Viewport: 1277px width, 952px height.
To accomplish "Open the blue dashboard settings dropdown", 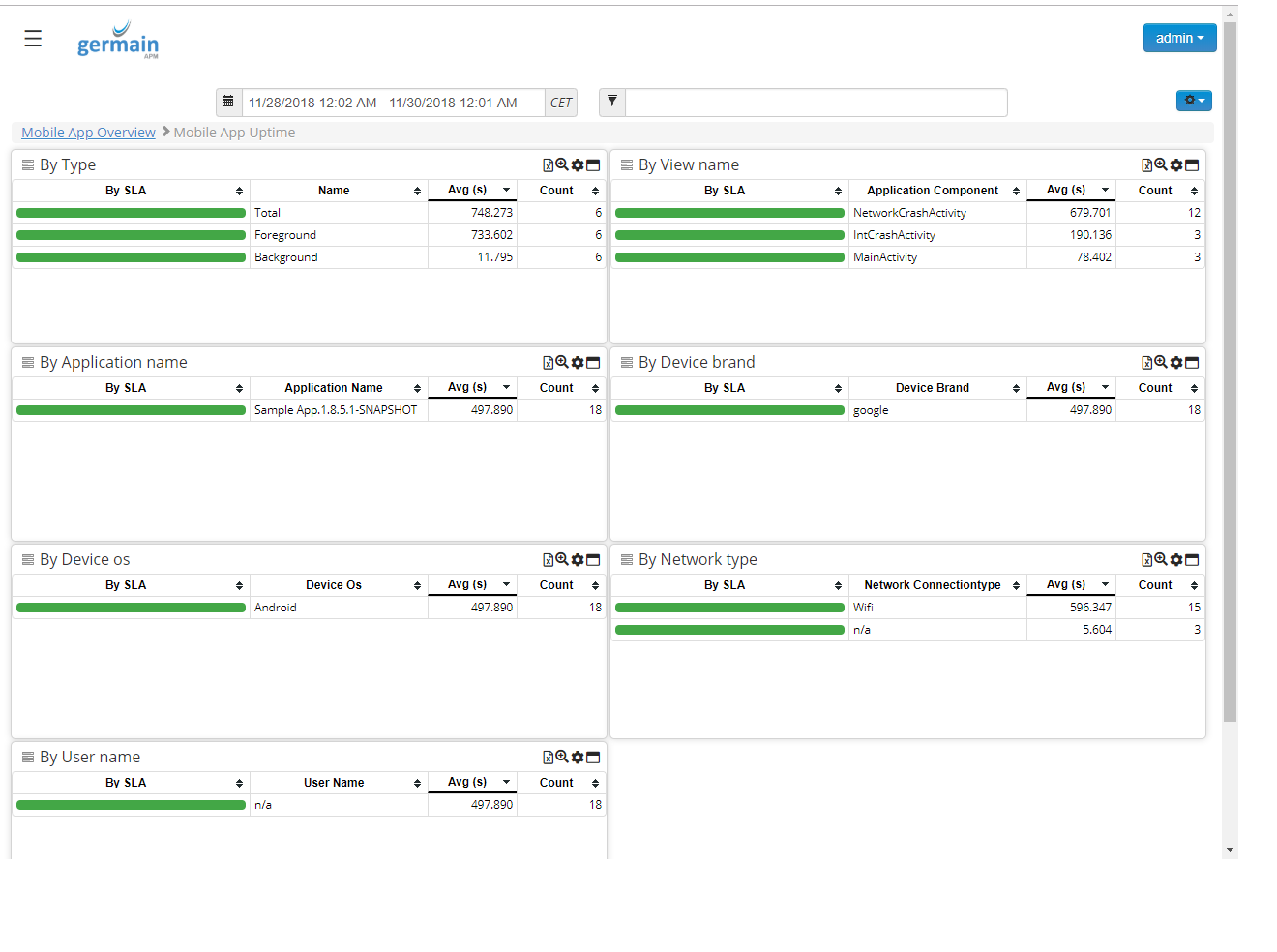I will (x=1194, y=101).
